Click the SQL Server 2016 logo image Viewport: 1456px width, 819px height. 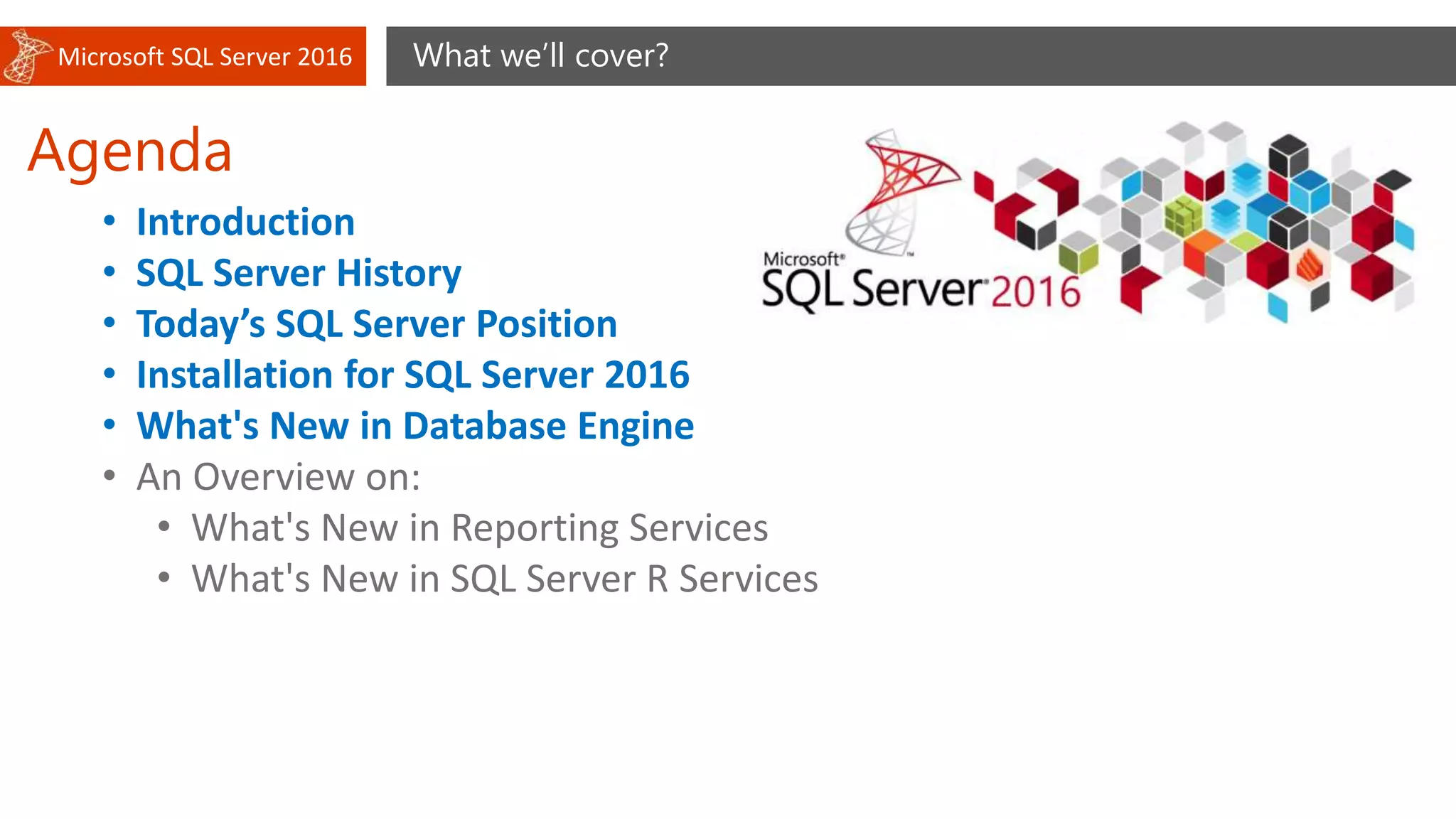click(921, 221)
